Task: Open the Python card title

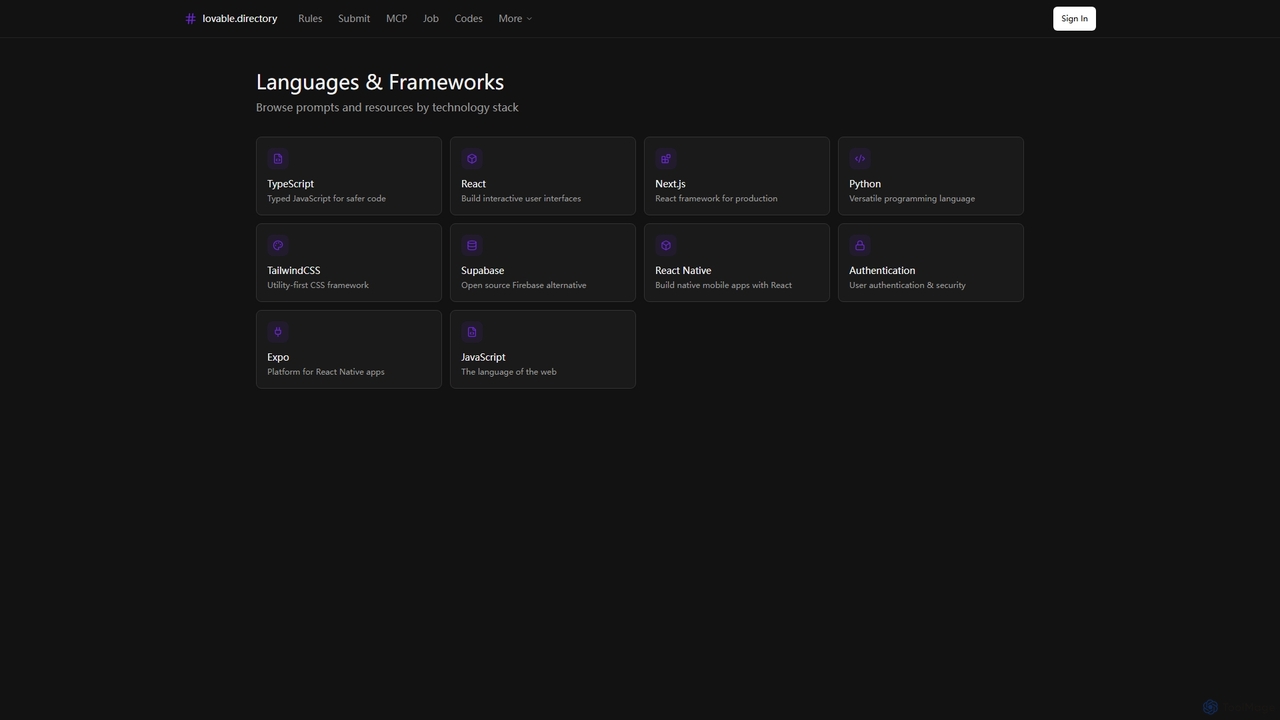Action: pos(865,184)
